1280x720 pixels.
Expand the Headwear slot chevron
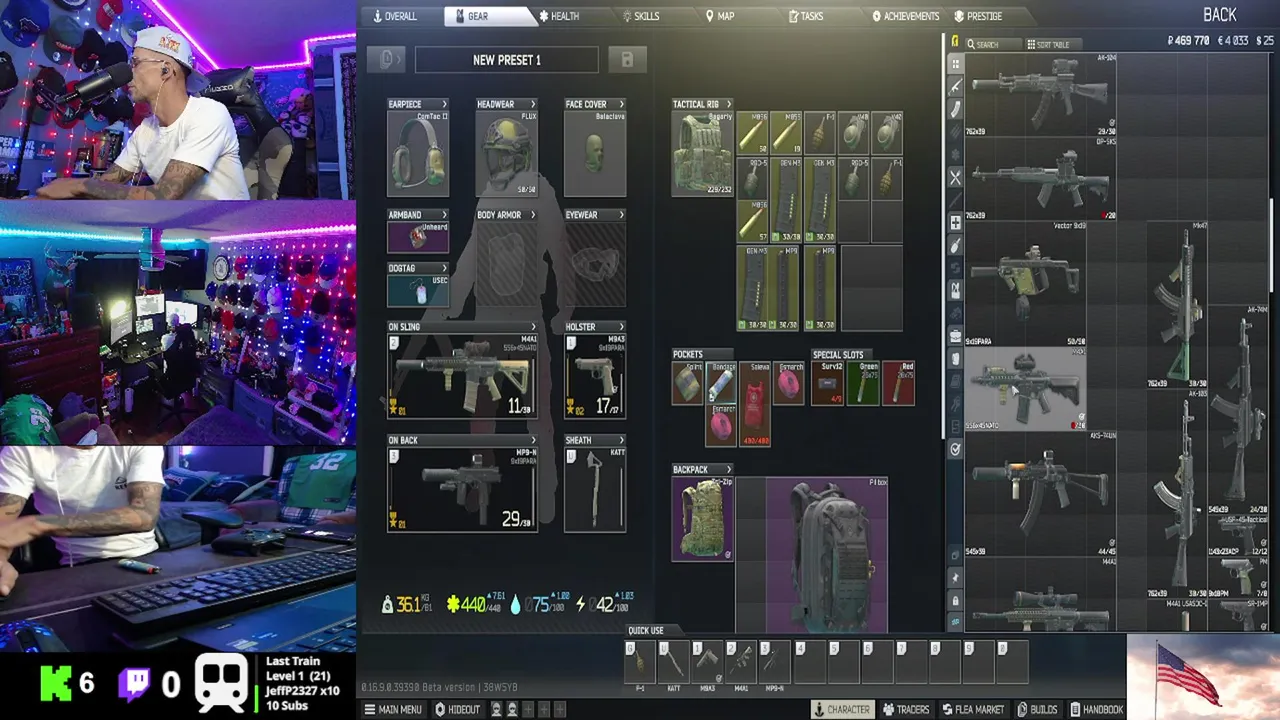[532, 104]
